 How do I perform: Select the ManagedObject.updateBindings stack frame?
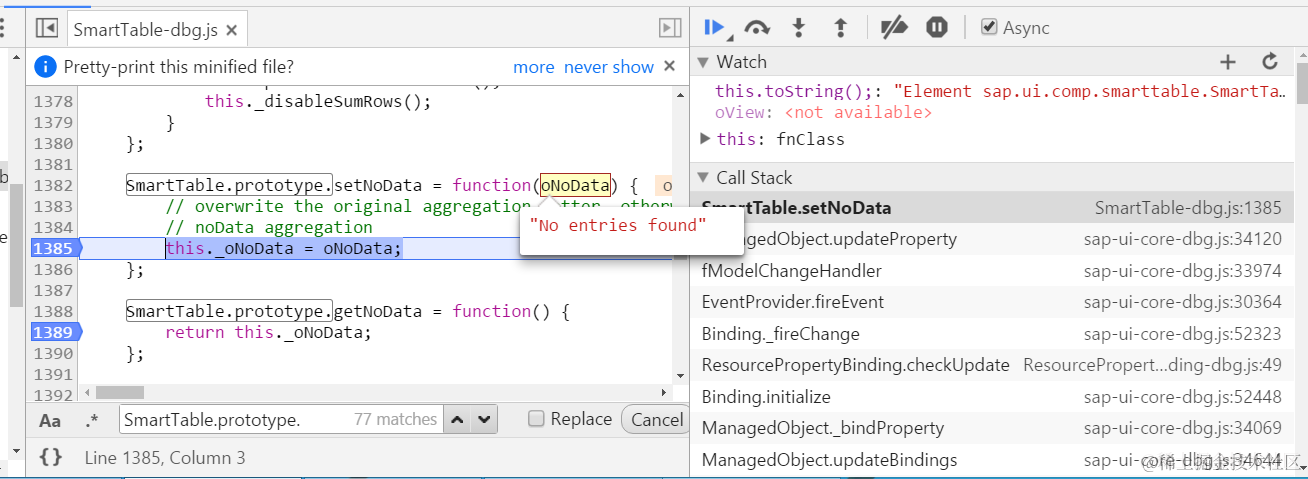992,460
